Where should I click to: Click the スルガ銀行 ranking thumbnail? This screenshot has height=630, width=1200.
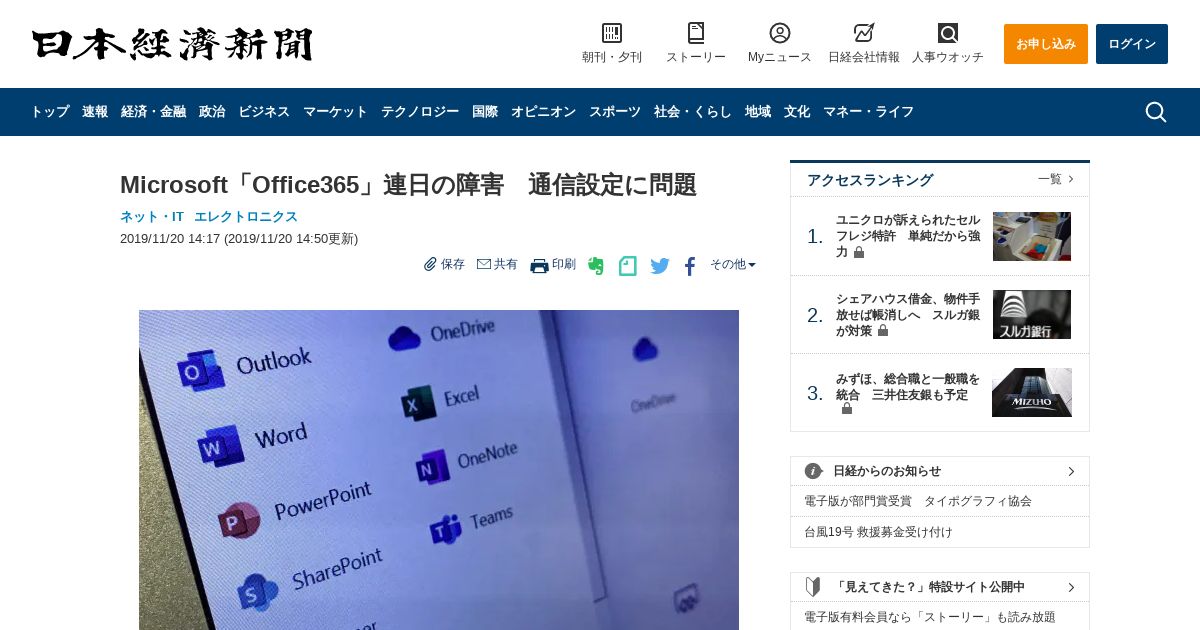(1032, 314)
